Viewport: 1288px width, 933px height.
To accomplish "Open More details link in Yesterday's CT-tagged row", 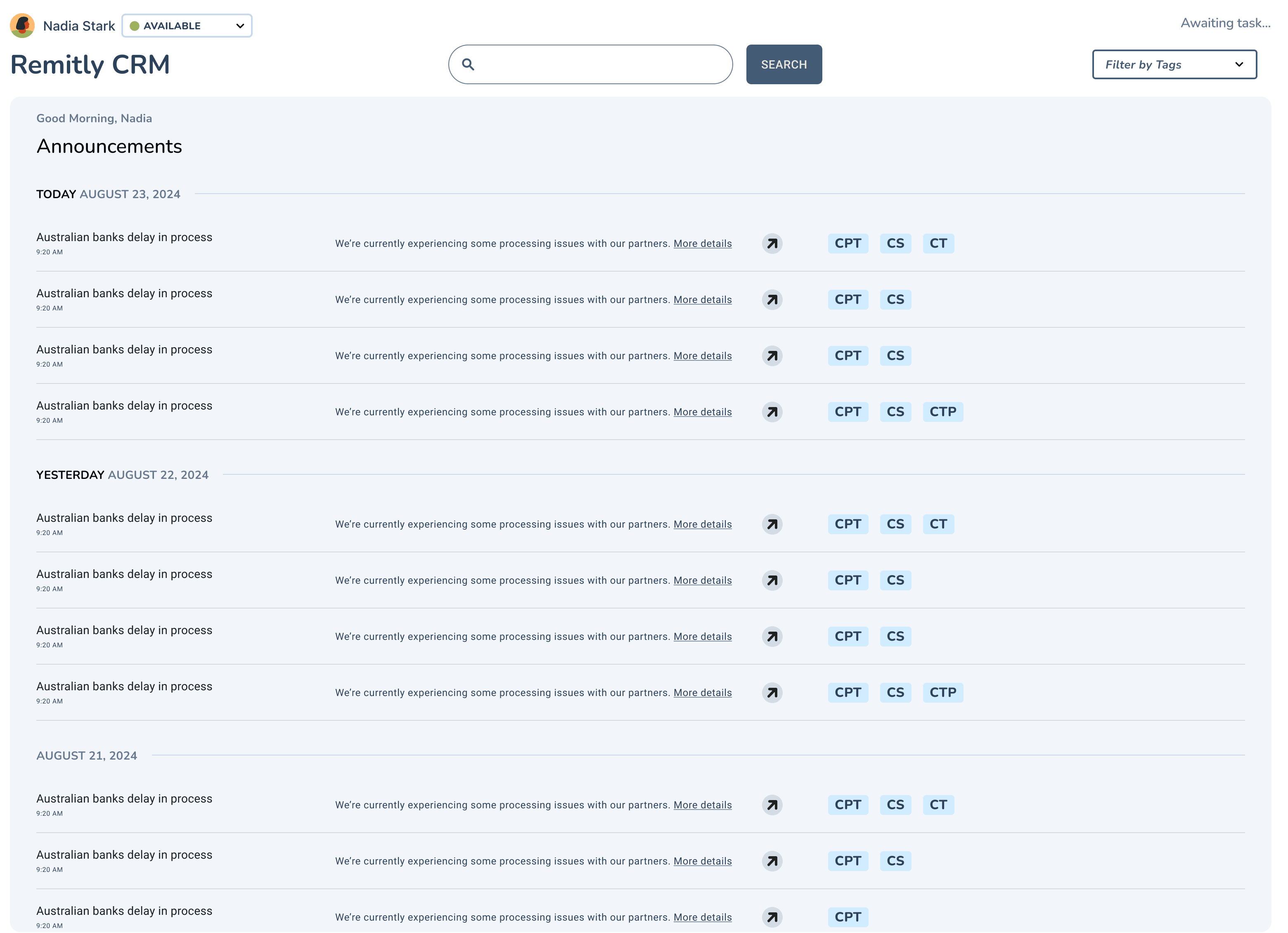I will pos(703,525).
